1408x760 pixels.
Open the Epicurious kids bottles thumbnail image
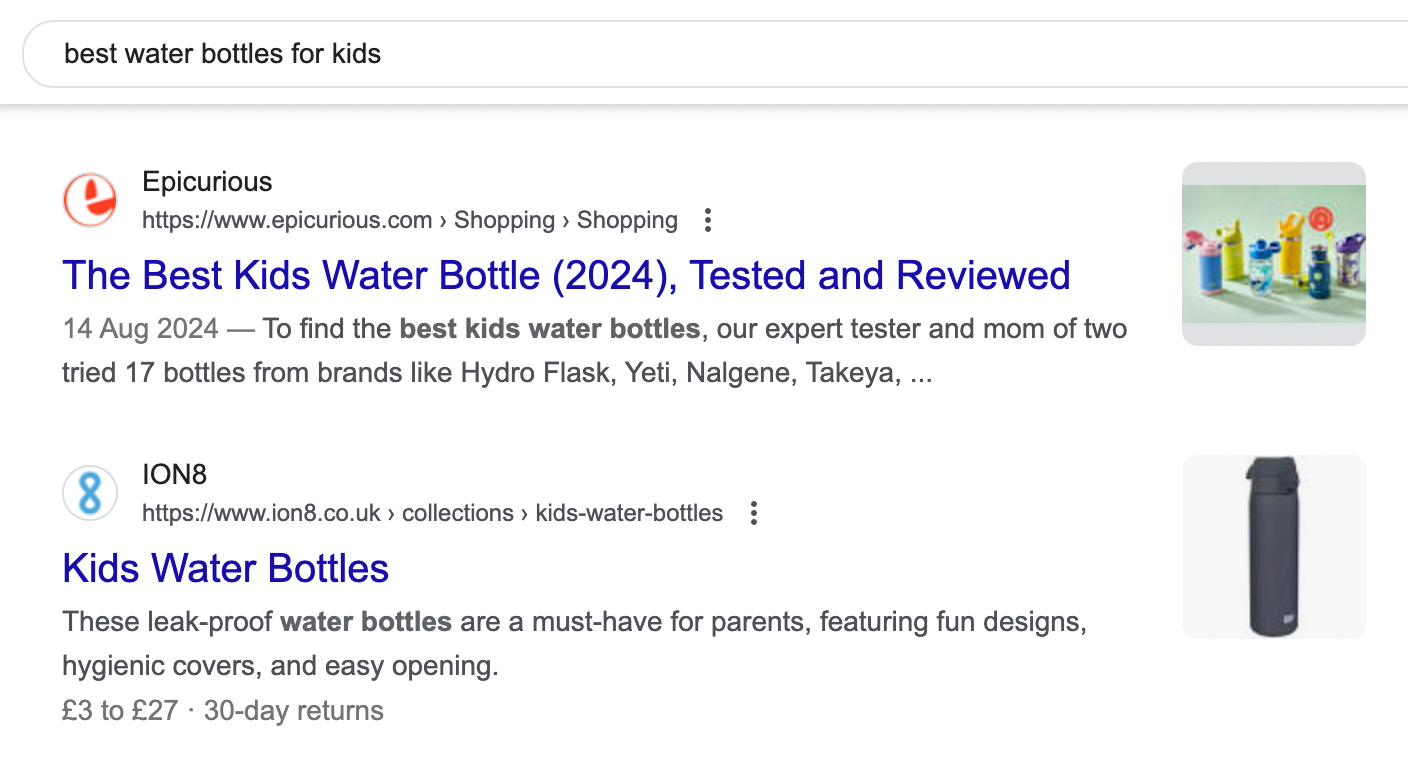tap(1273, 254)
